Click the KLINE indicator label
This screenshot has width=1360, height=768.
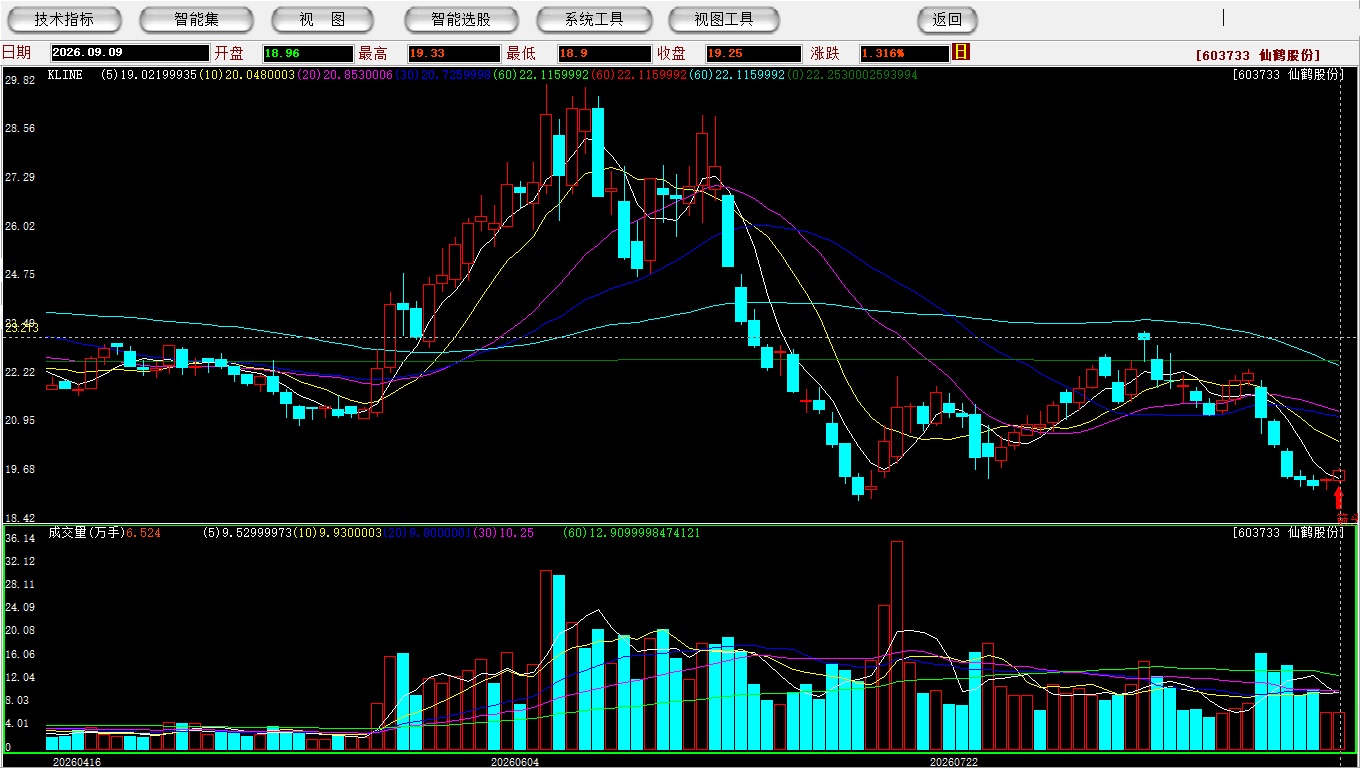coord(65,74)
